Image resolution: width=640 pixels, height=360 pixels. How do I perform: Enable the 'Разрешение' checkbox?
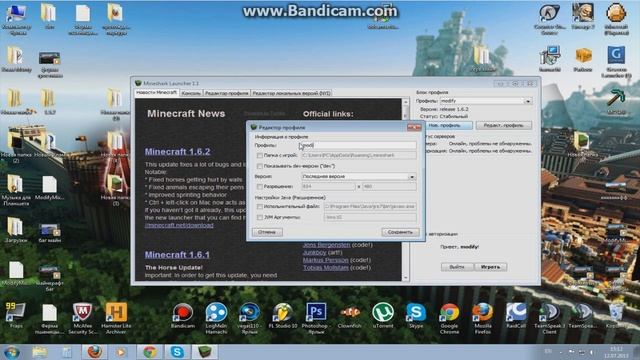click(x=260, y=187)
